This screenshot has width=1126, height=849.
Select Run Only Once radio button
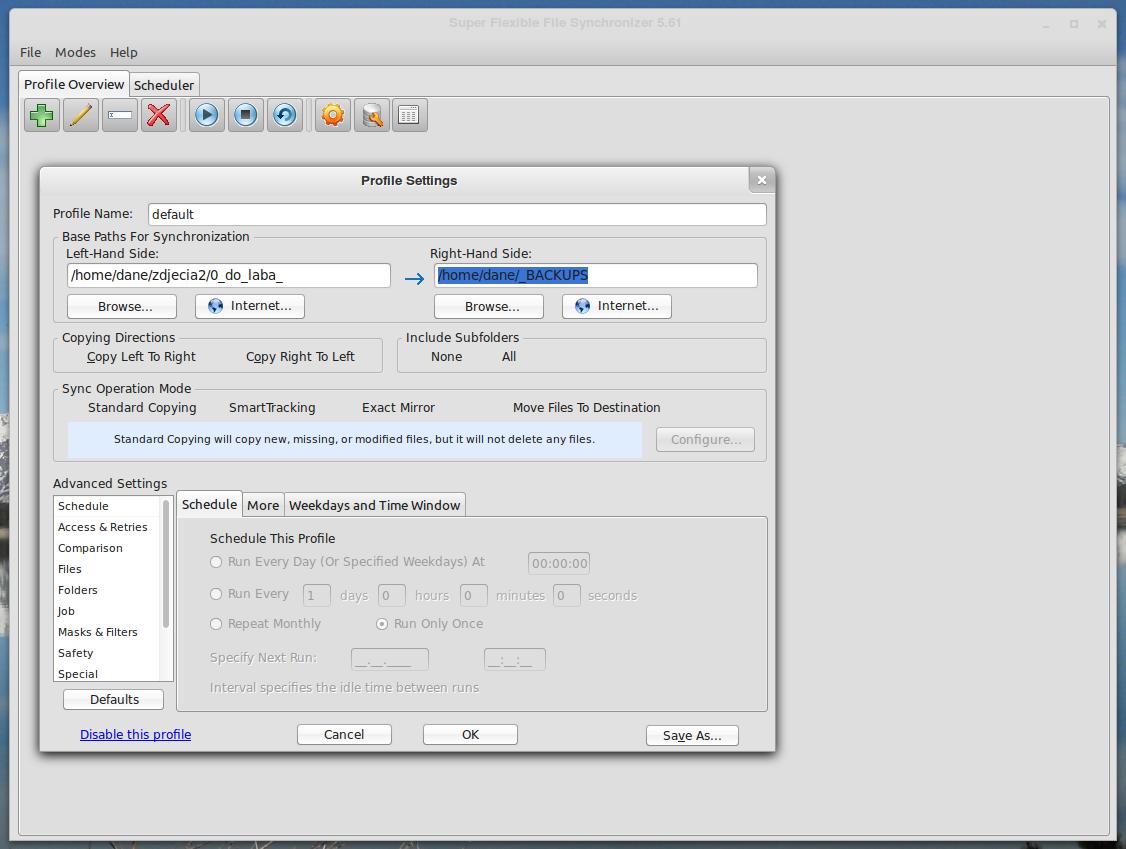pos(382,623)
